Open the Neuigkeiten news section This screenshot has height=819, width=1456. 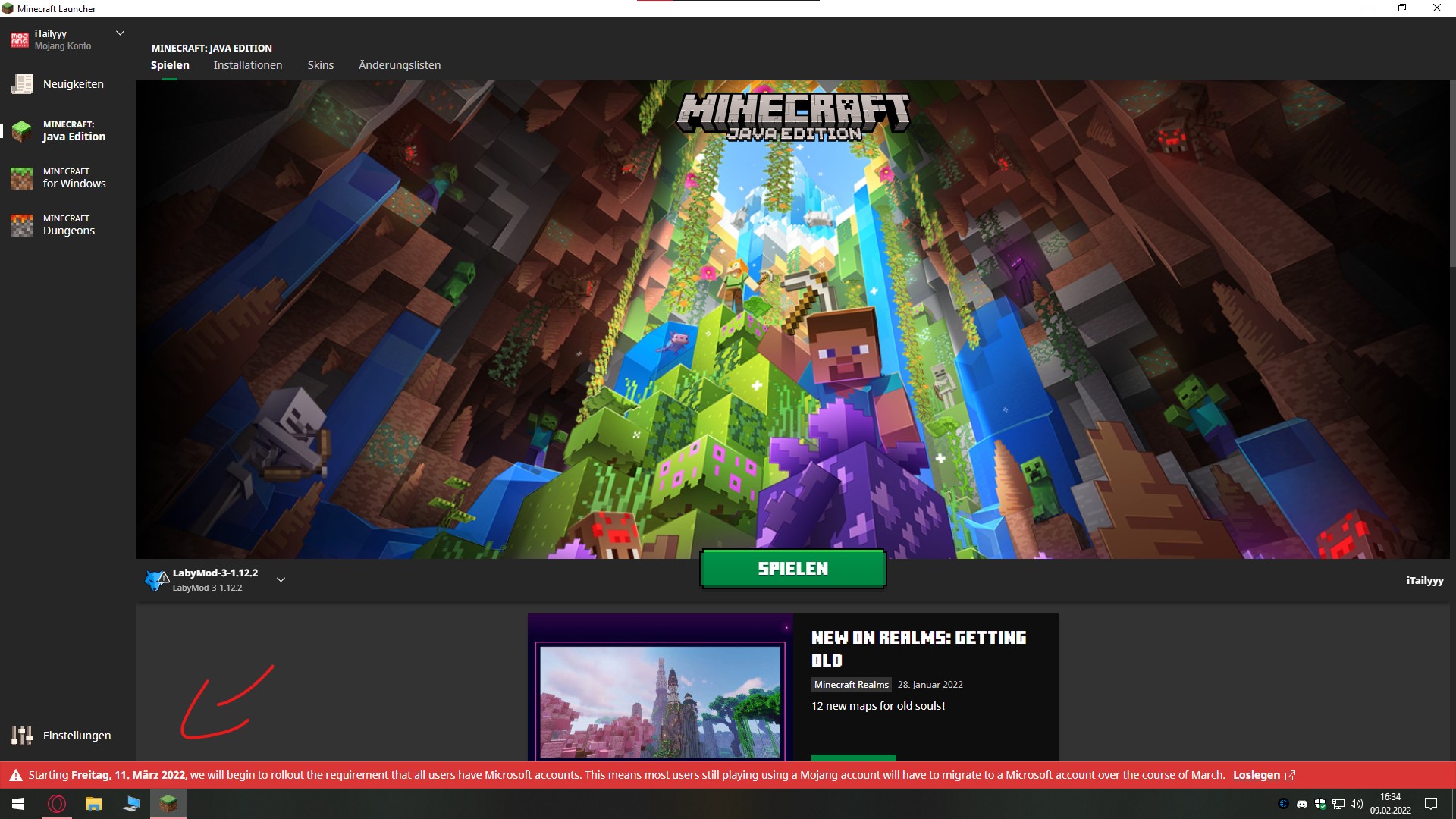(68, 84)
